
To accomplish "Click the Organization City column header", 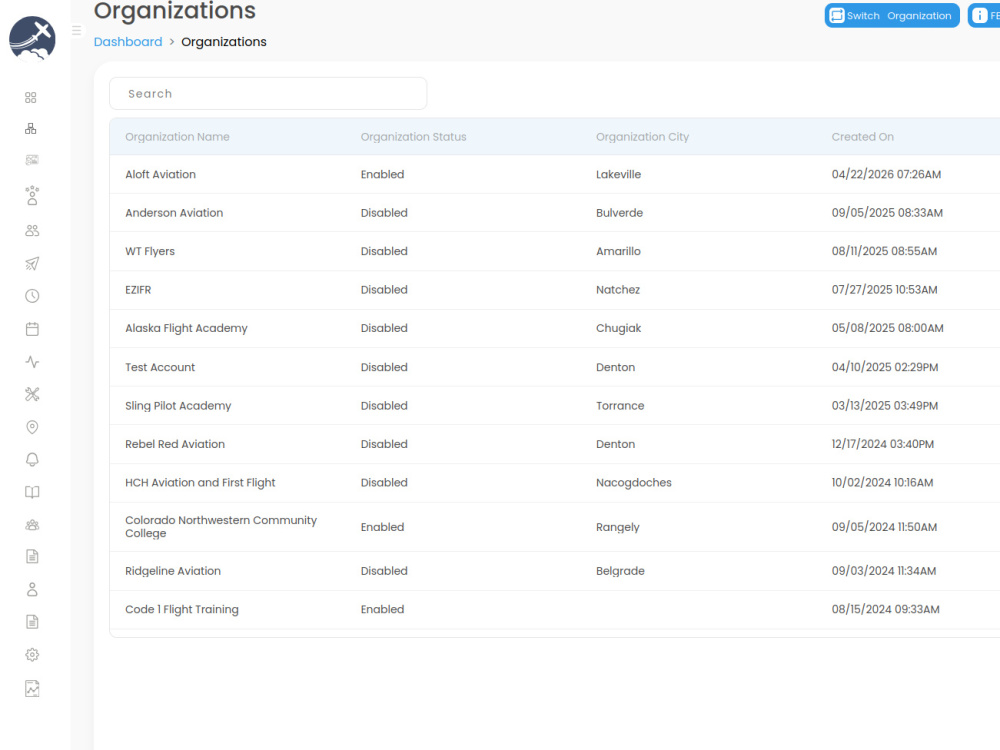I will (642, 136).
